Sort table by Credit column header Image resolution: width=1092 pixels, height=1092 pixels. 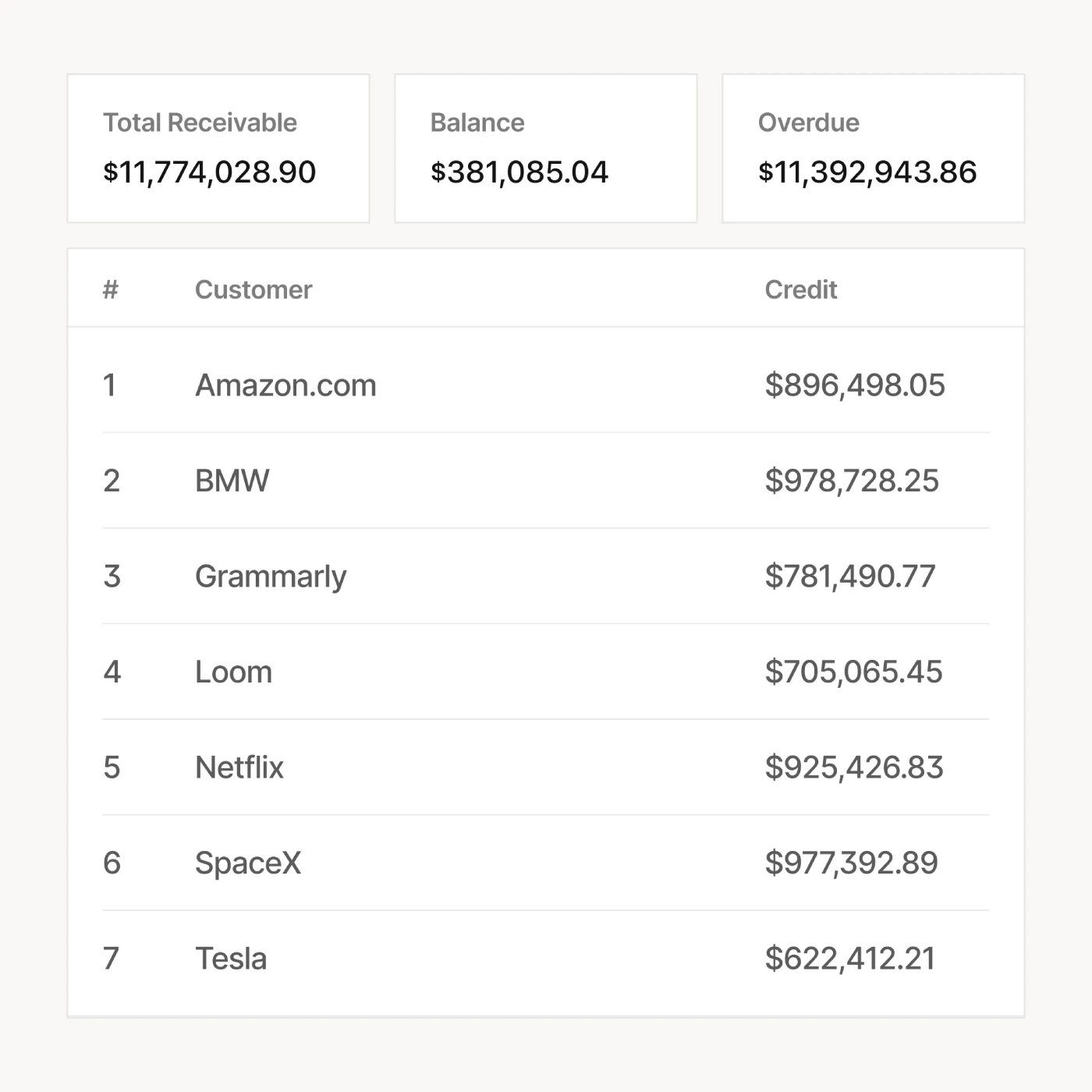[x=800, y=289]
